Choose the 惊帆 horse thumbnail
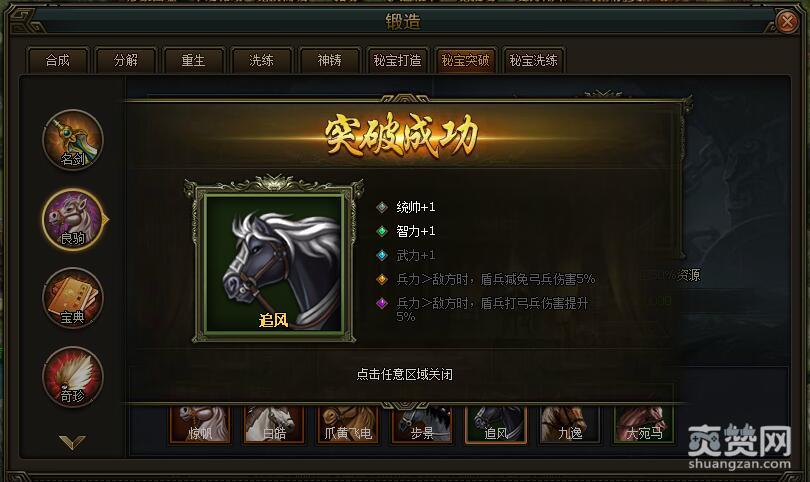The width and height of the screenshot is (810, 482). (200, 425)
